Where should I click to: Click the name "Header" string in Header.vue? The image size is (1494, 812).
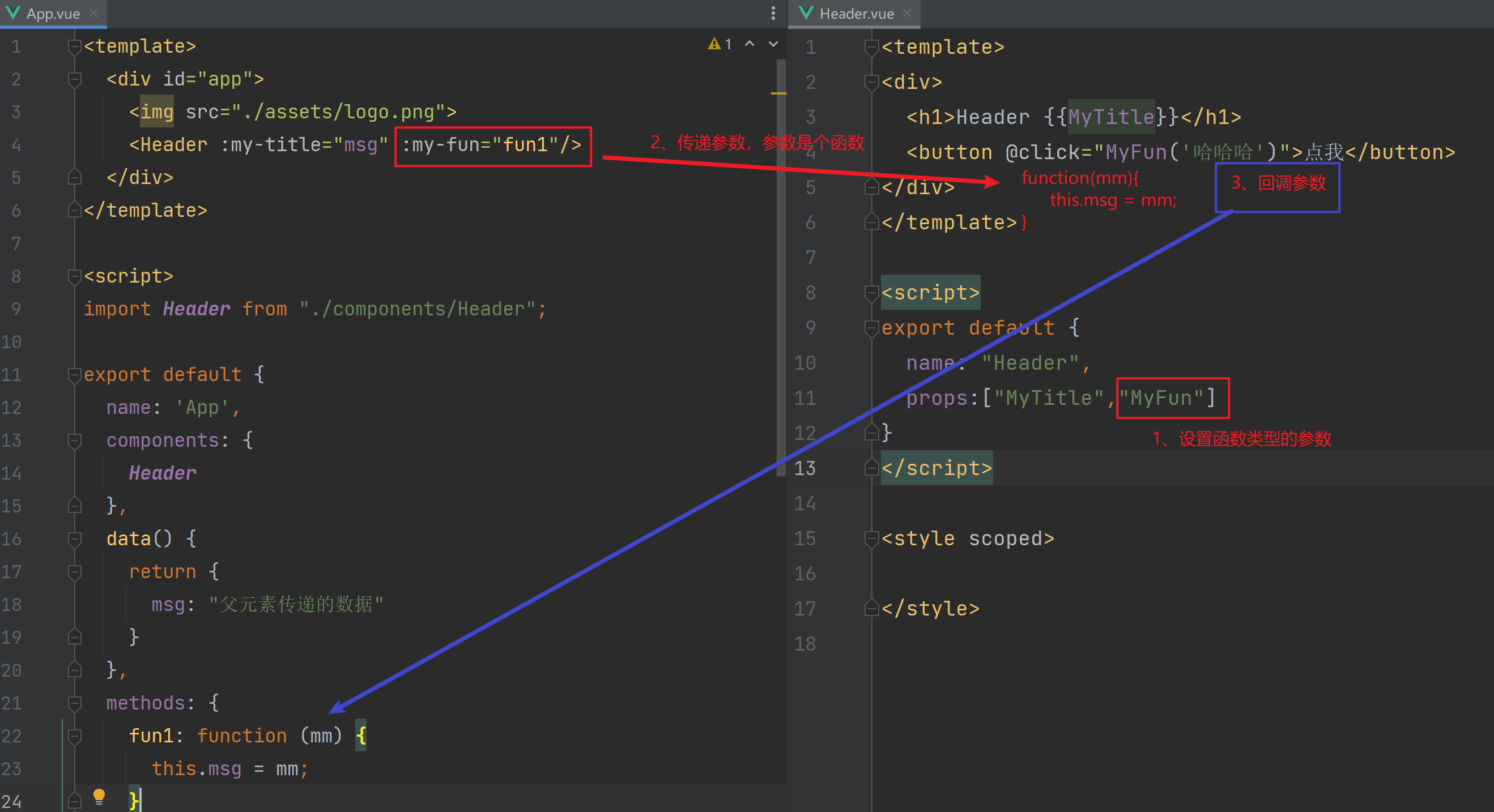pyautogui.click(x=1030, y=364)
